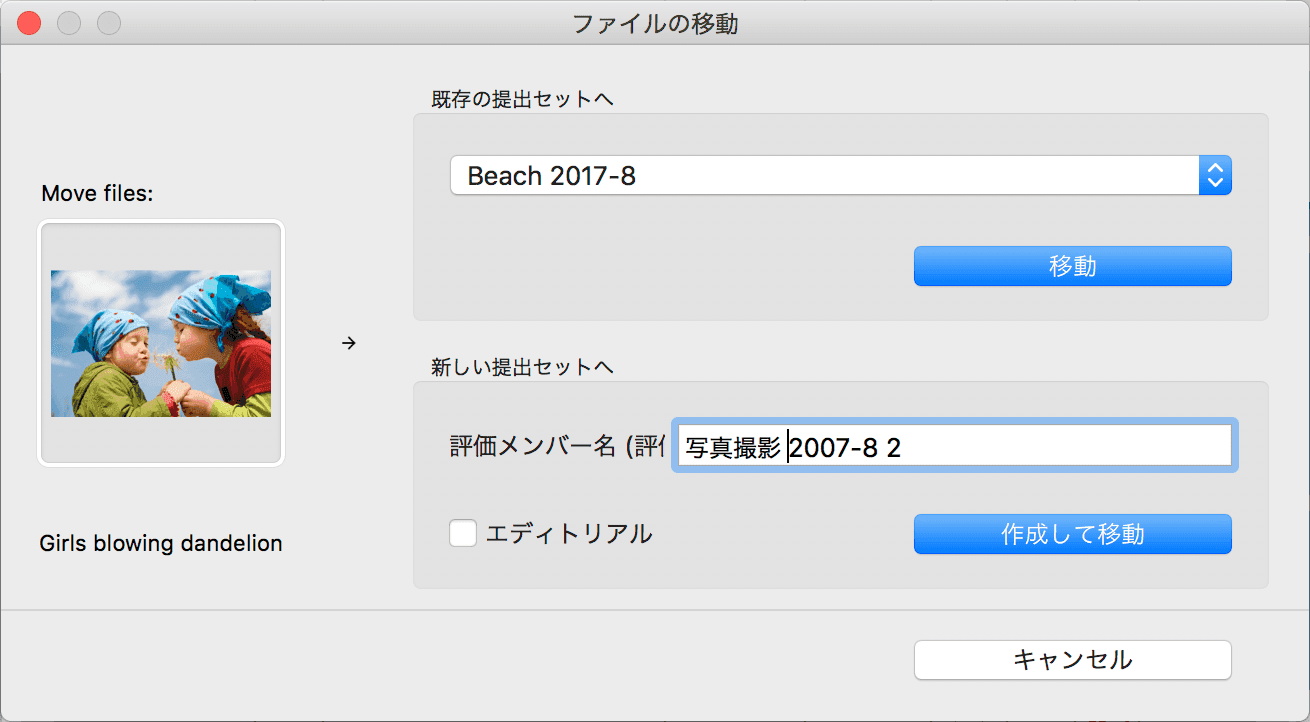Screen dimensions: 1310x722
Task: Click the Move files: label
Action: 98,194
